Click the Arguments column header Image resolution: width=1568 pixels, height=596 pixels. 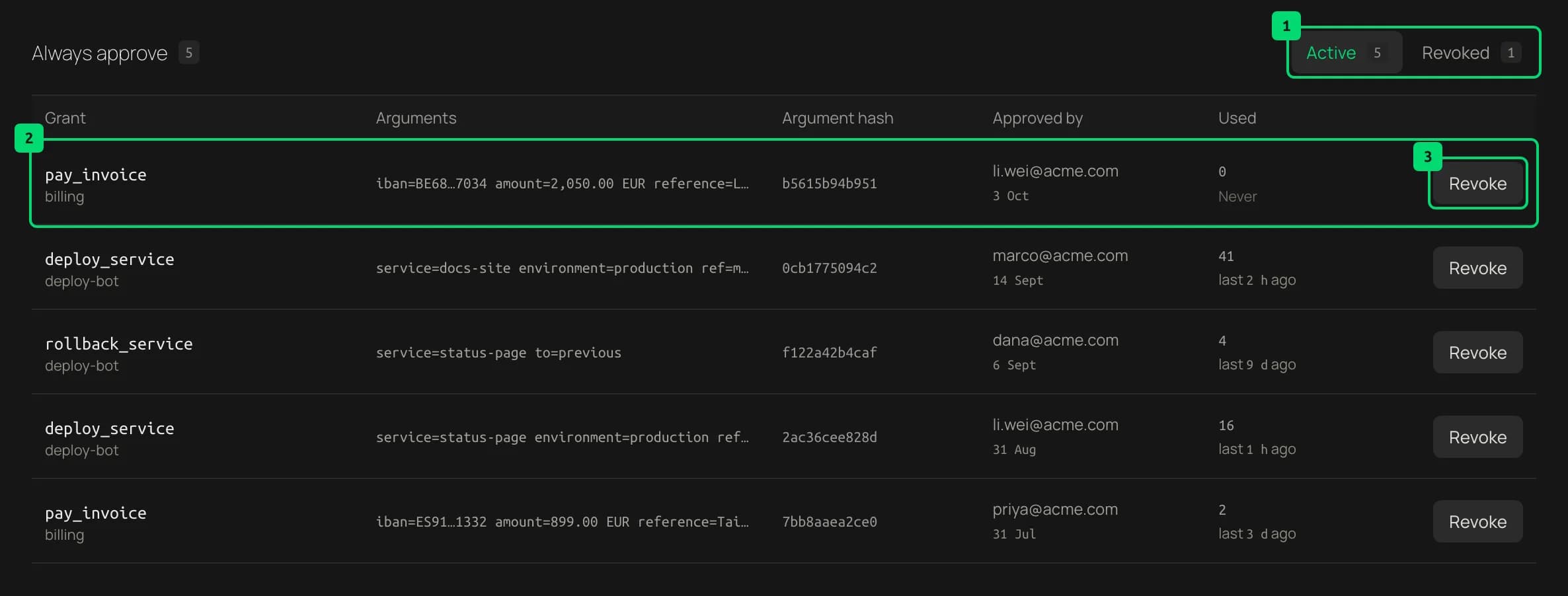click(x=416, y=118)
